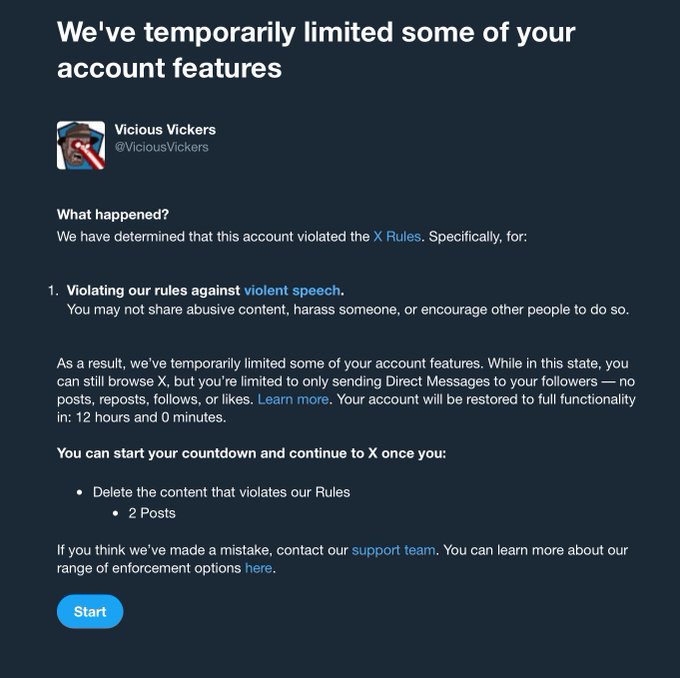Screen dimensions: 680x678
Task: Click the 'start your countdown' bold heading
Action: [x=252, y=453]
